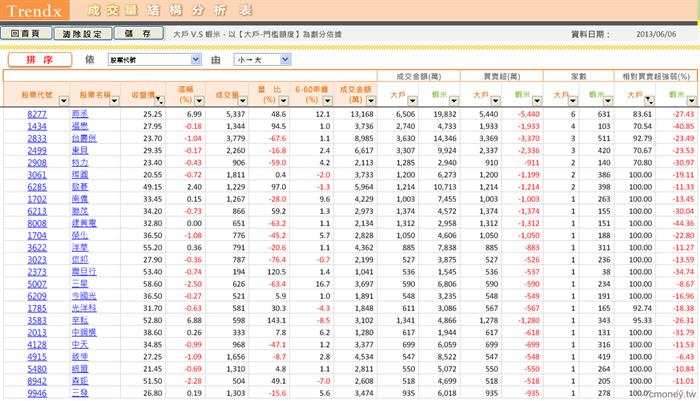Open the stock name link in row 2833
This screenshot has width=700, height=401.
click(x=84, y=138)
